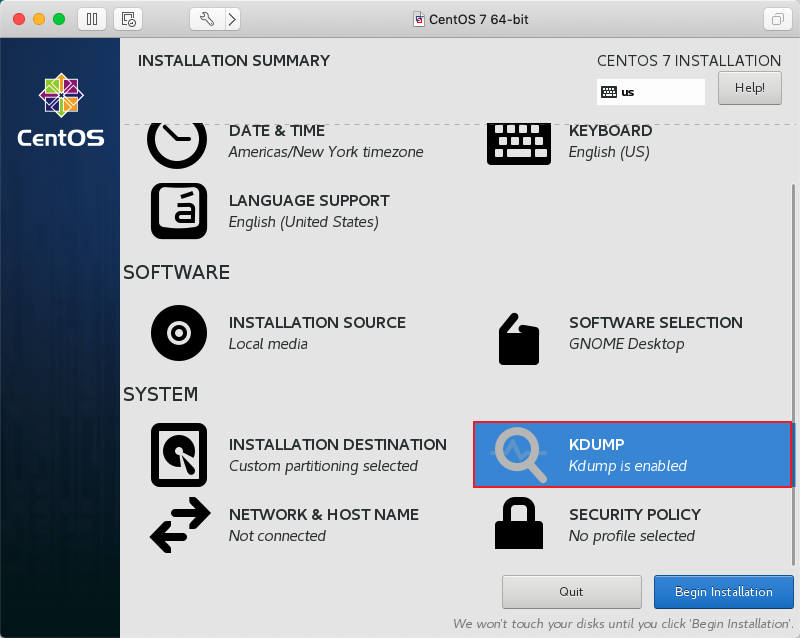Select NETWORK & HOST NAME heading
The image size is (800, 638).
[324, 514]
